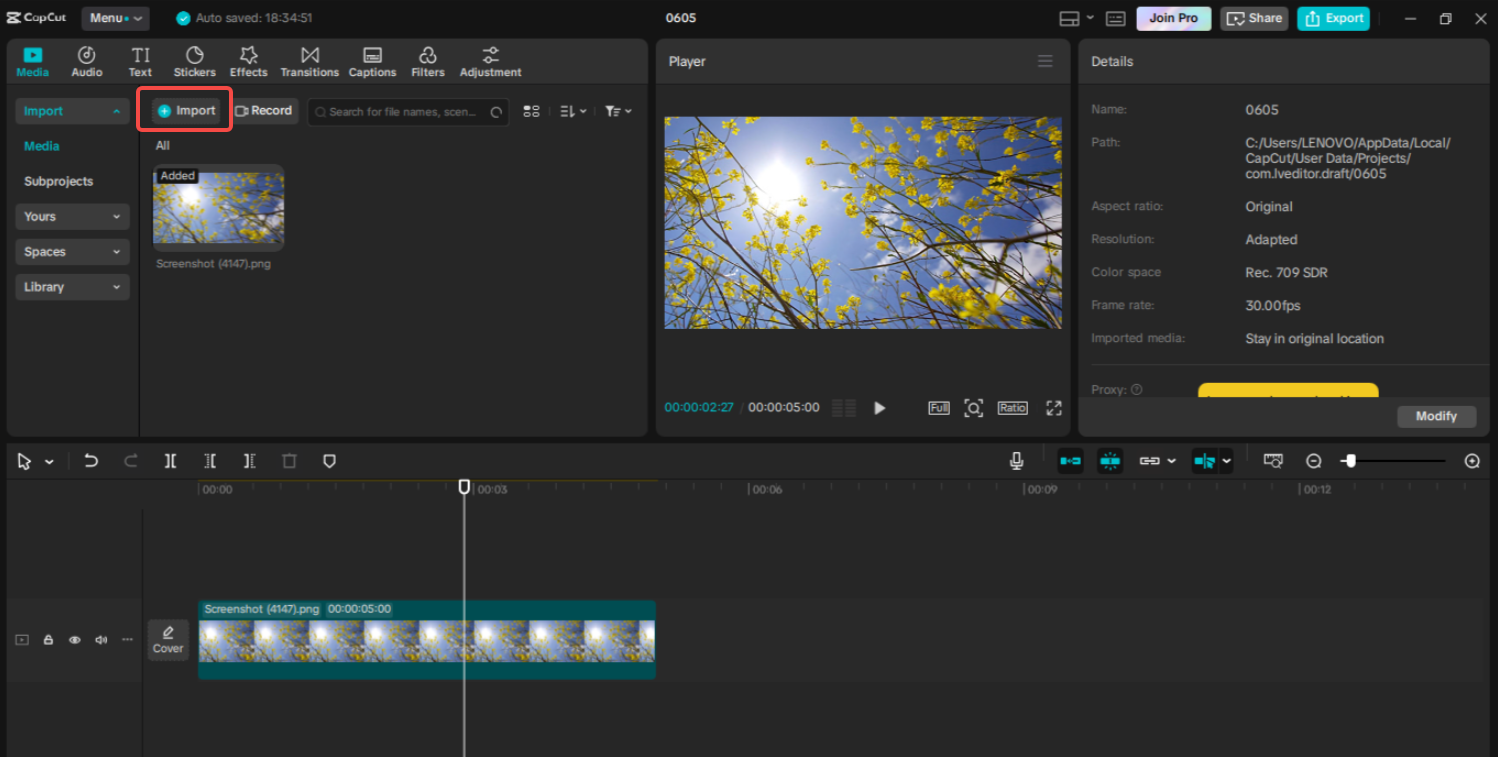Screen dimensions: 1498x757
Task: Click the timeline zoom slider handle
Action: [x=1351, y=461]
